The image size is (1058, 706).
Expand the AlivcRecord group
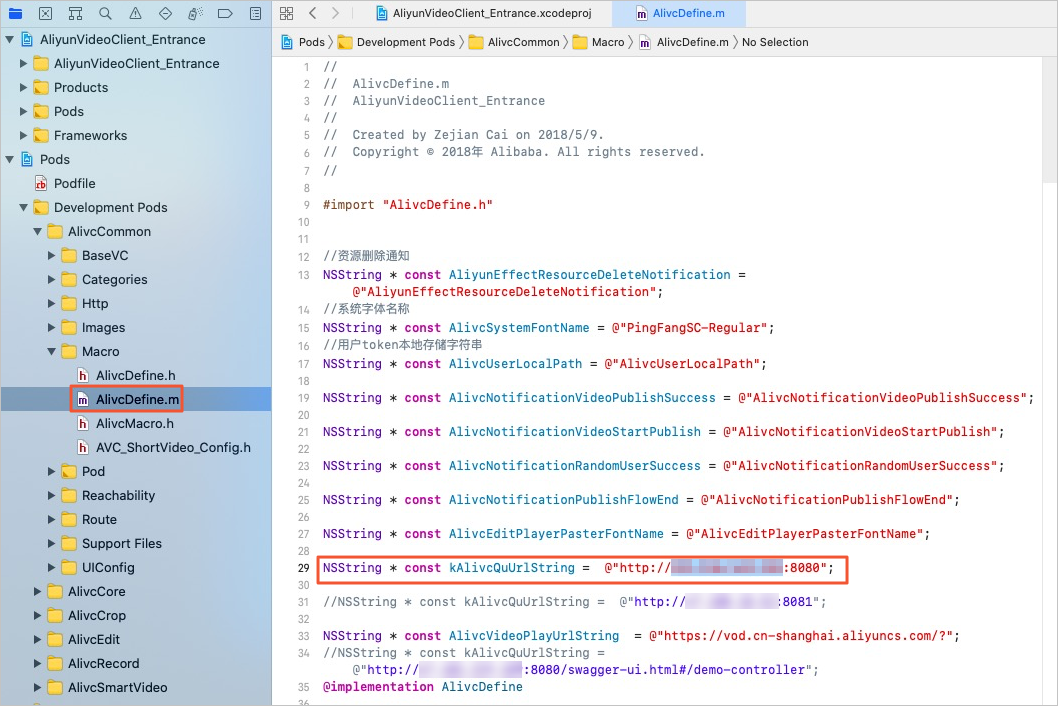[x=37, y=663]
